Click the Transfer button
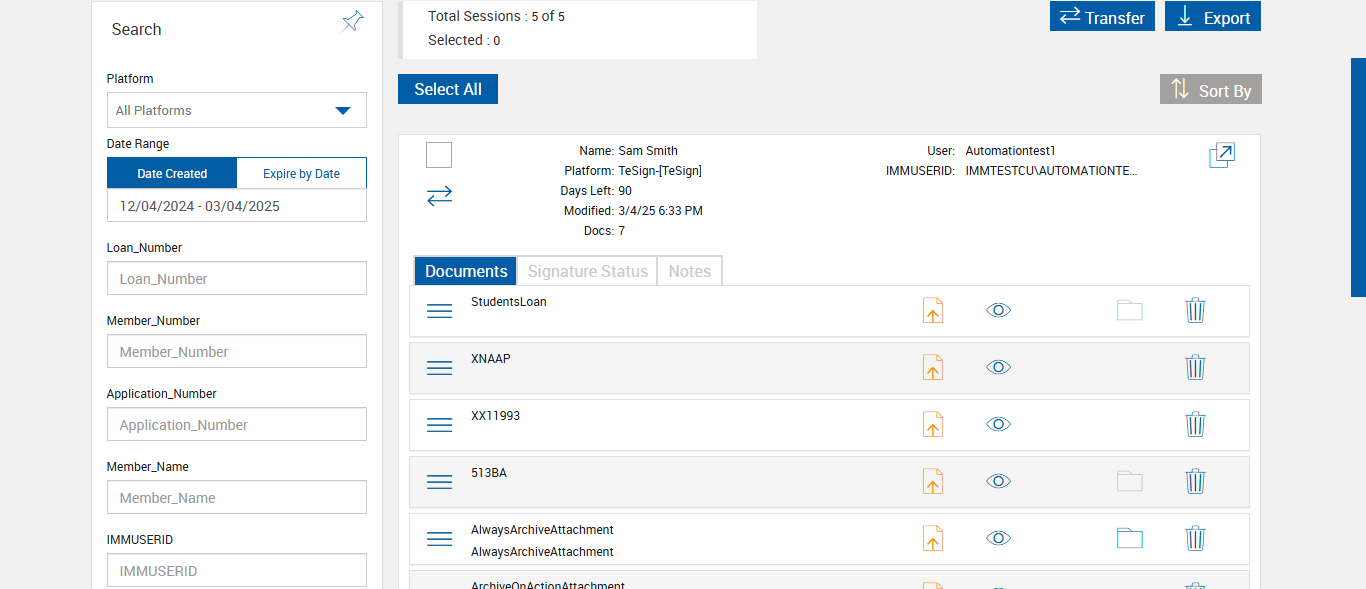Viewport: 1366px width, 589px height. point(1102,16)
